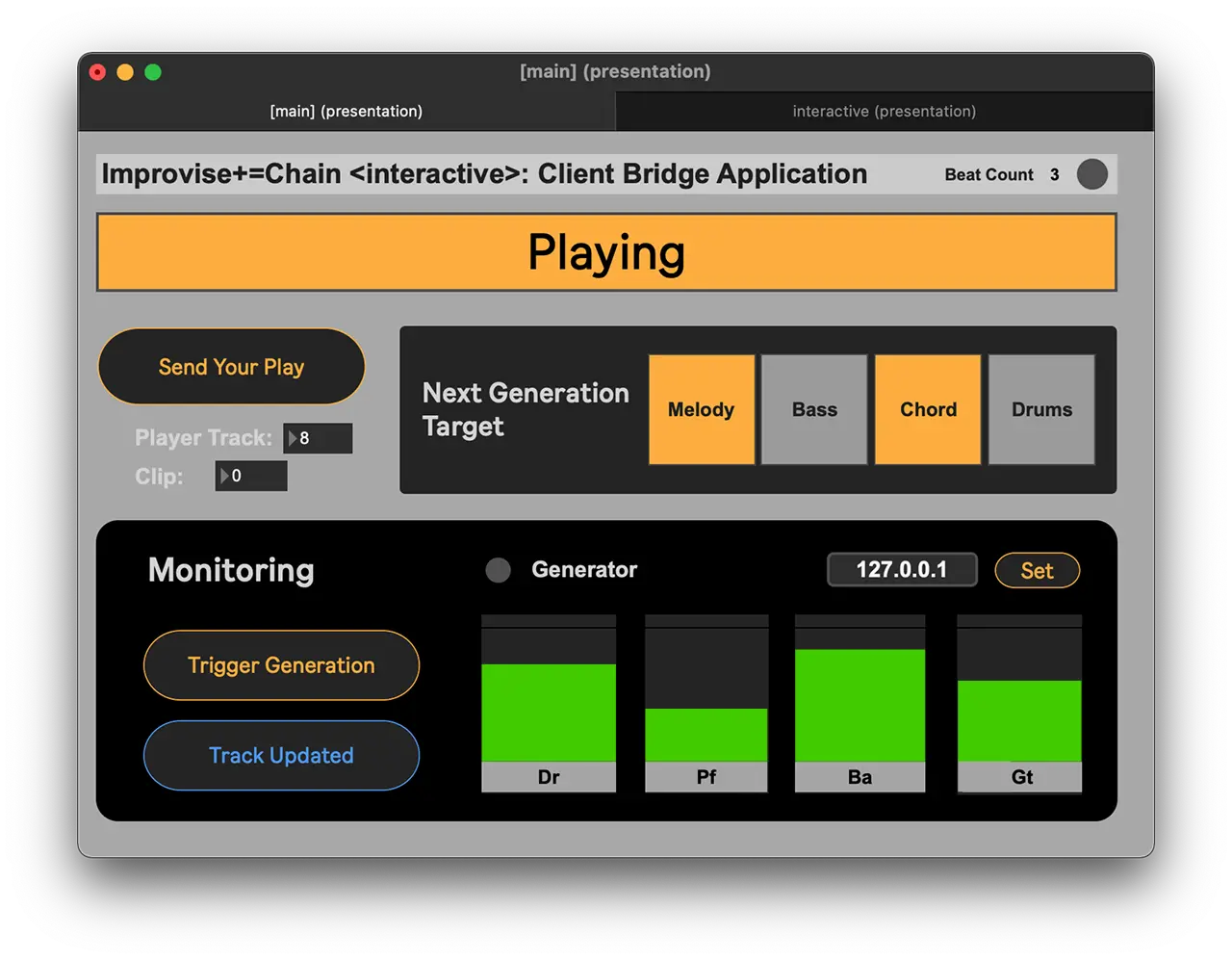Click the Trigger Generation button

click(281, 665)
